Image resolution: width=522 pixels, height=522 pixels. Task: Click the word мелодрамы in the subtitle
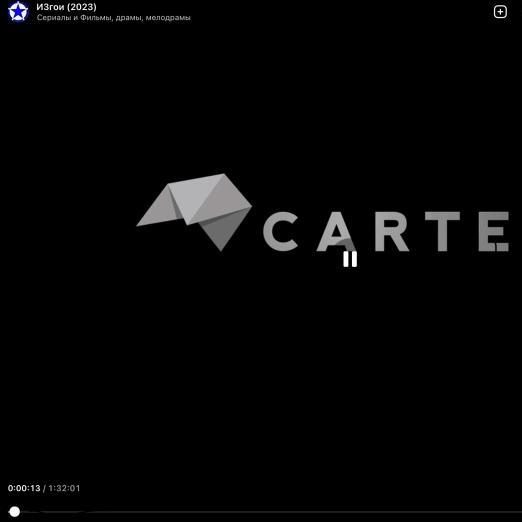coord(168,18)
